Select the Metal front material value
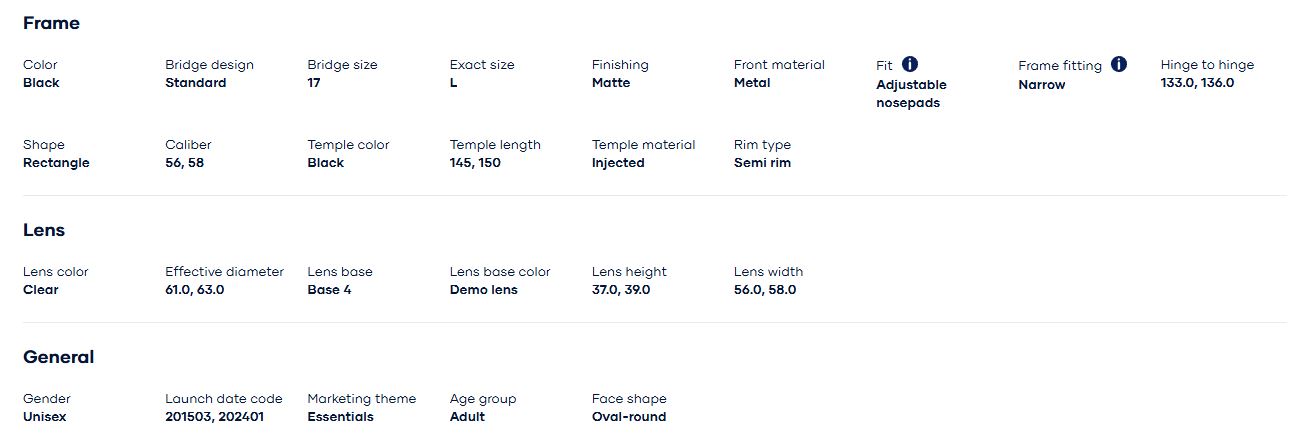The width and height of the screenshot is (1316, 444). coord(752,83)
